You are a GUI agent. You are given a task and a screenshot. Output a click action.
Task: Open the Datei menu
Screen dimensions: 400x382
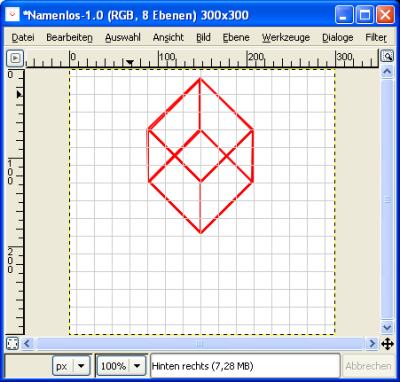coord(23,38)
